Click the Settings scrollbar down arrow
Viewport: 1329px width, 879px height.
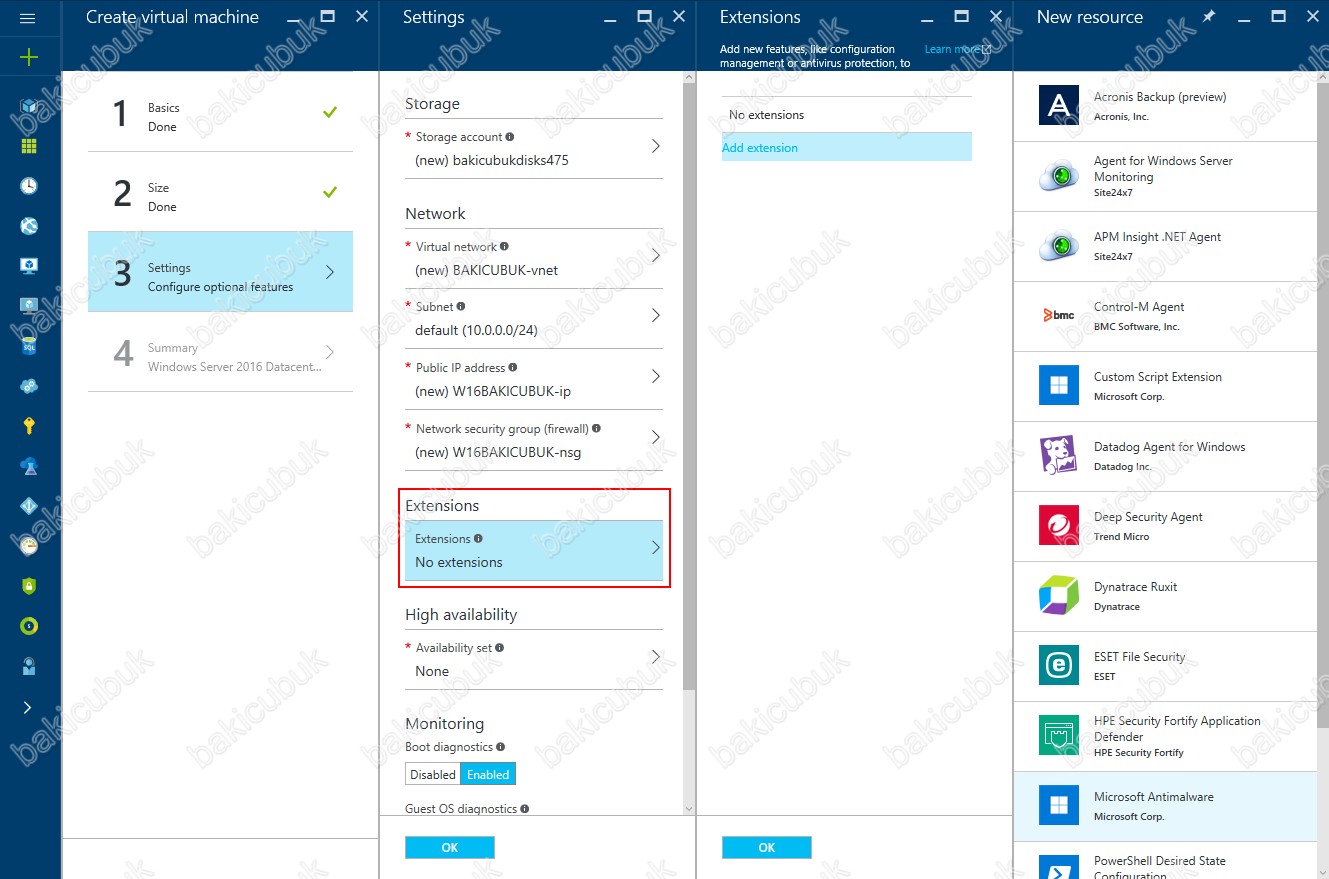click(688, 808)
